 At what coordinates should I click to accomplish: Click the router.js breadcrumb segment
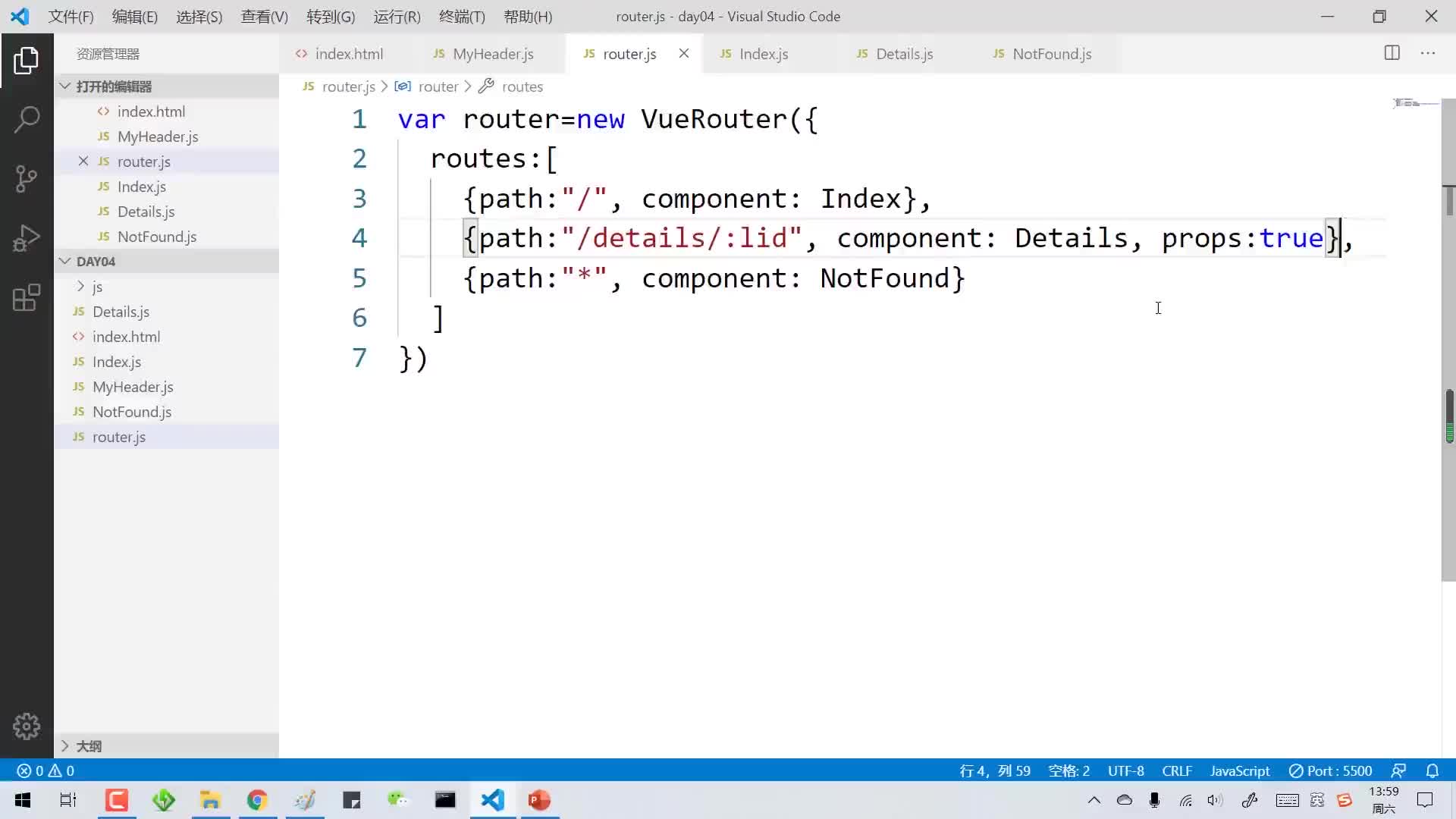(x=339, y=86)
